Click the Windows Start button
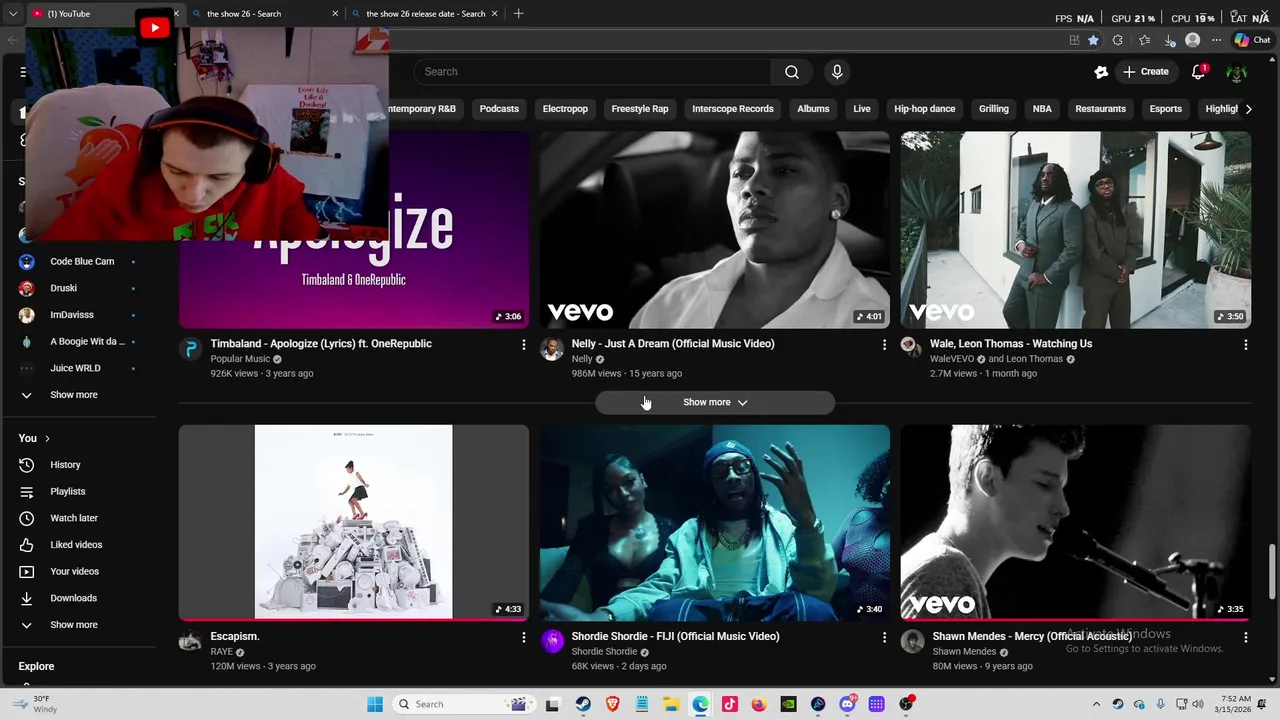This screenshot has height=720, width=1280. [375, 704]
